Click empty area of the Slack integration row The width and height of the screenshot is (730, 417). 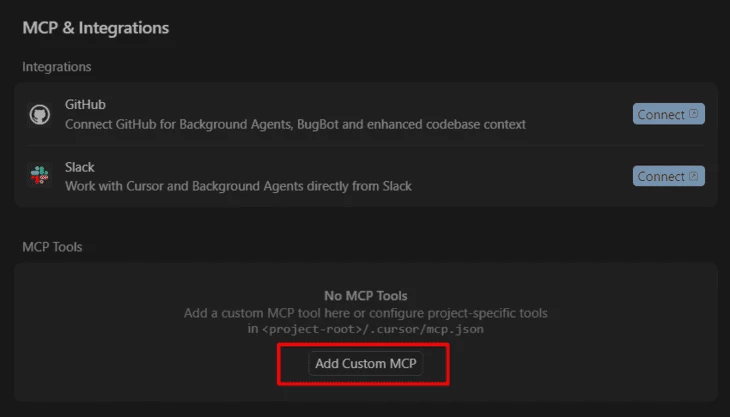point(521,176)
